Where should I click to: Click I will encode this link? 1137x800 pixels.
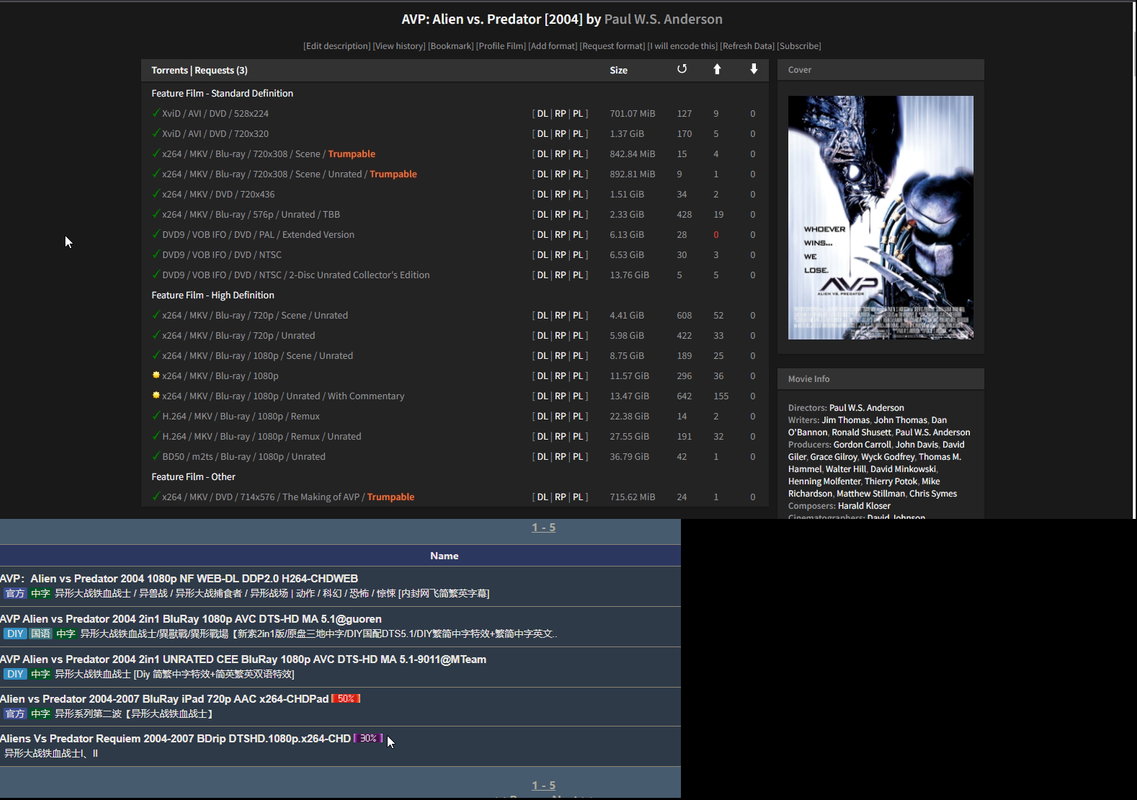tap(682, 46)
